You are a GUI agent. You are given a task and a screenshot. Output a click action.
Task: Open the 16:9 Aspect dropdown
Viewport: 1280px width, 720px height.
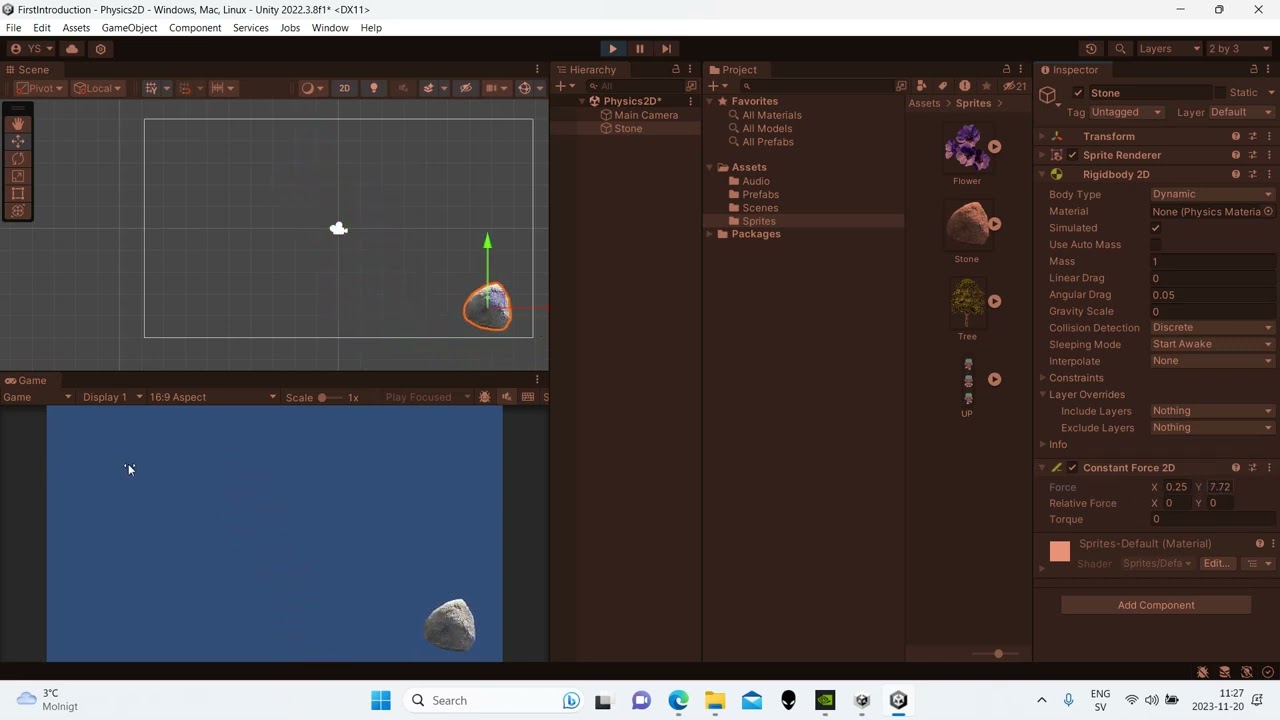tap(212, 397)
